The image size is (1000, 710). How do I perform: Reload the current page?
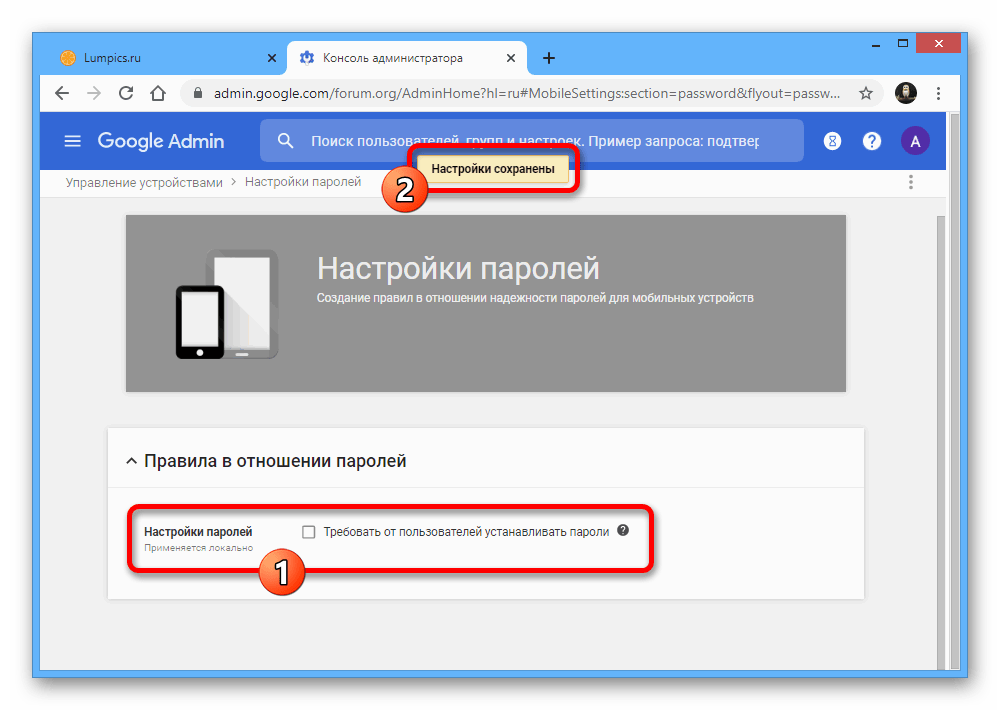point(126,93)
